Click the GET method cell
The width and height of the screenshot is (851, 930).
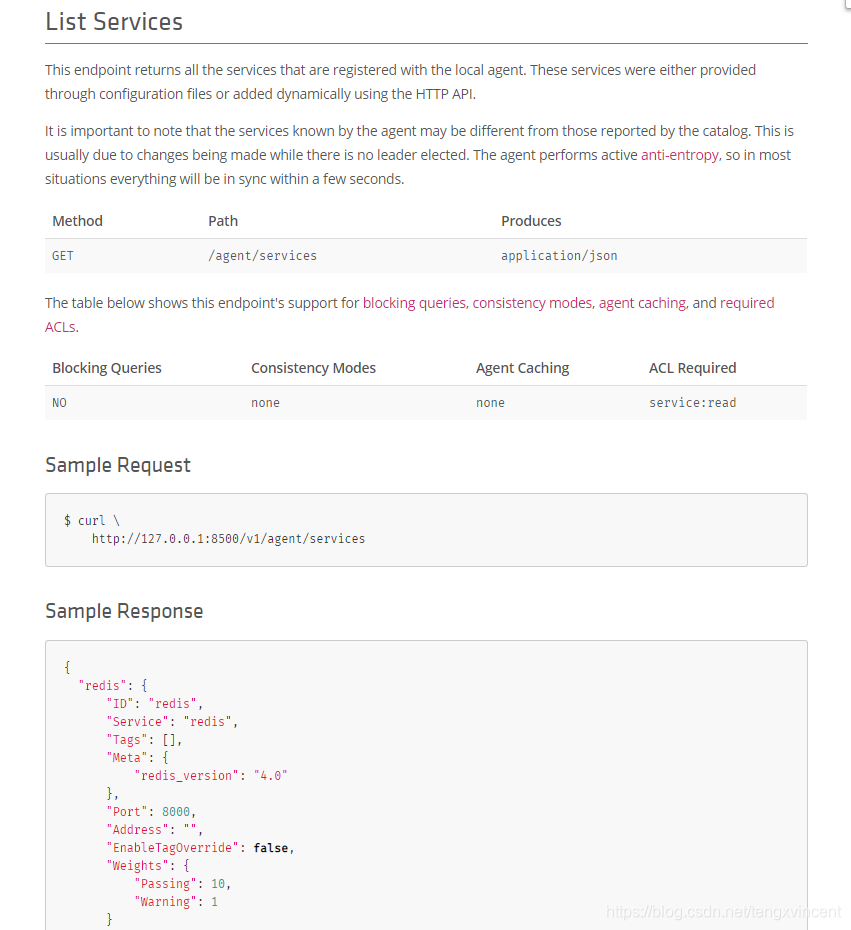click(x=63, y=256)
